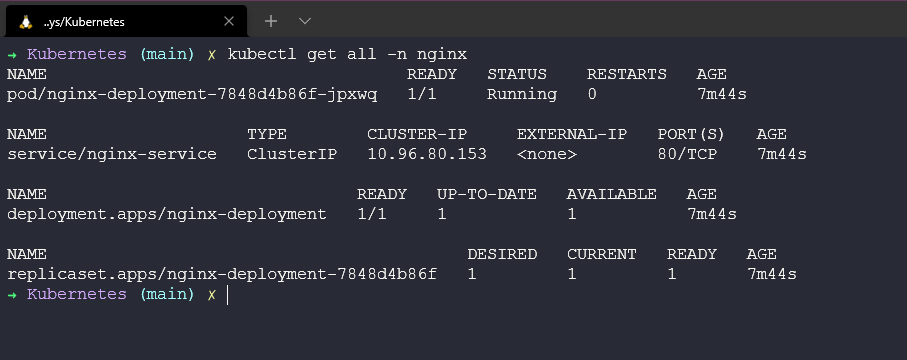
Task: Click the Running status of the pod
Action: tap(522, 94)
